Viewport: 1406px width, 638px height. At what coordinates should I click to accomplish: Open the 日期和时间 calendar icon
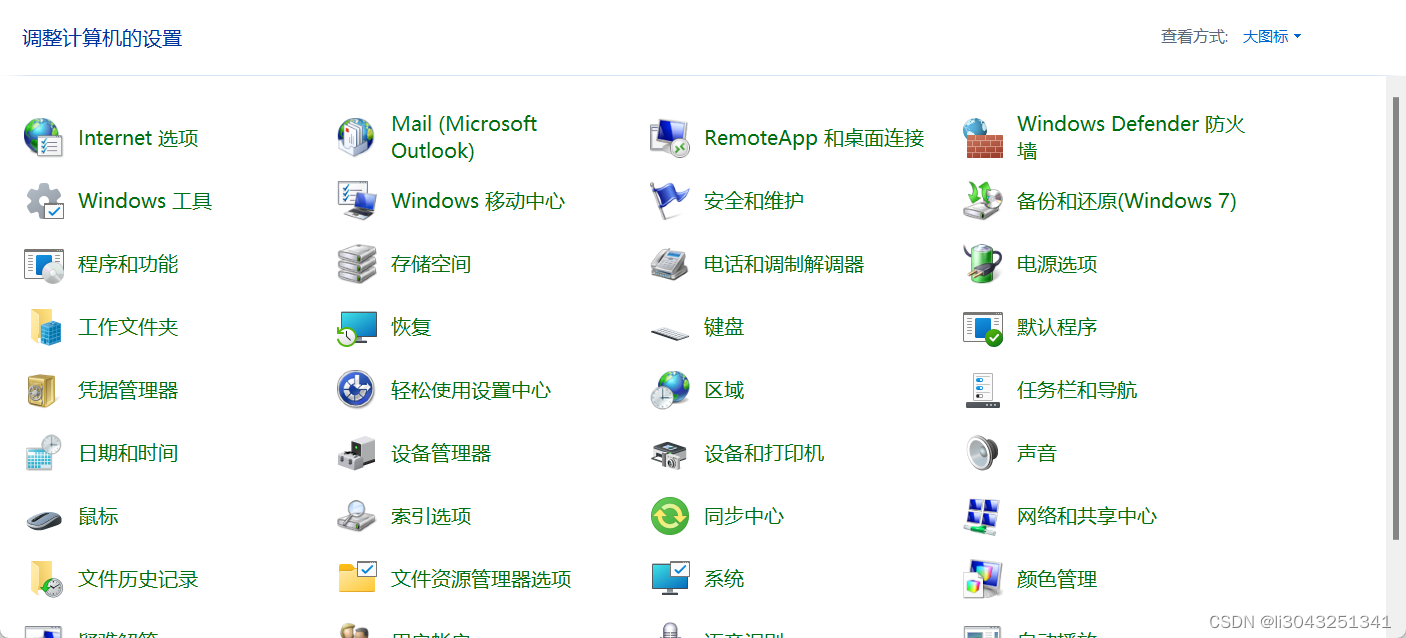click(43, 453)
